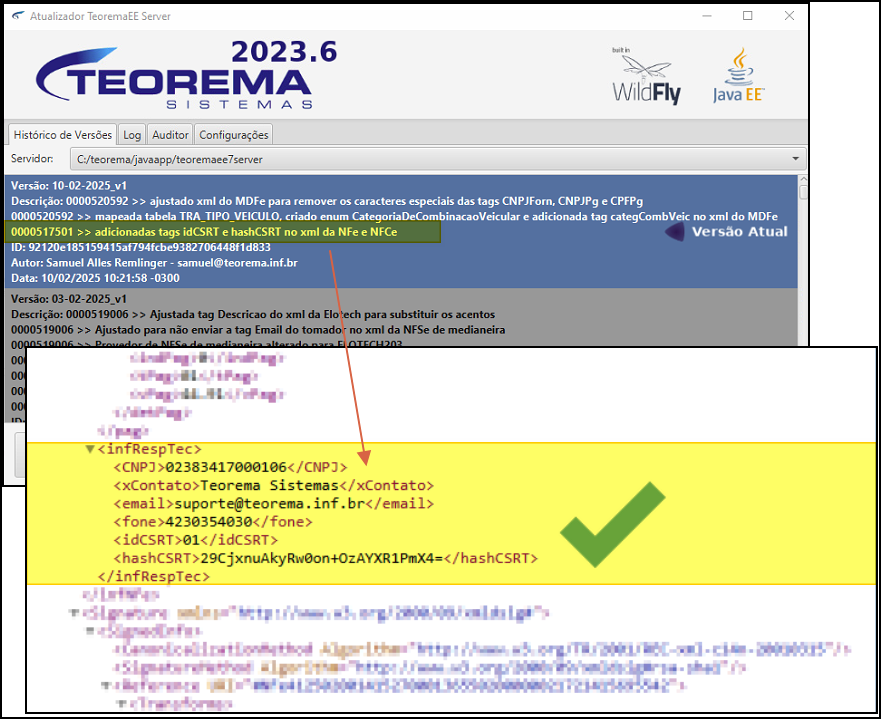
Task: Click the Versão Atual marker
Action: tap(726, 232)
